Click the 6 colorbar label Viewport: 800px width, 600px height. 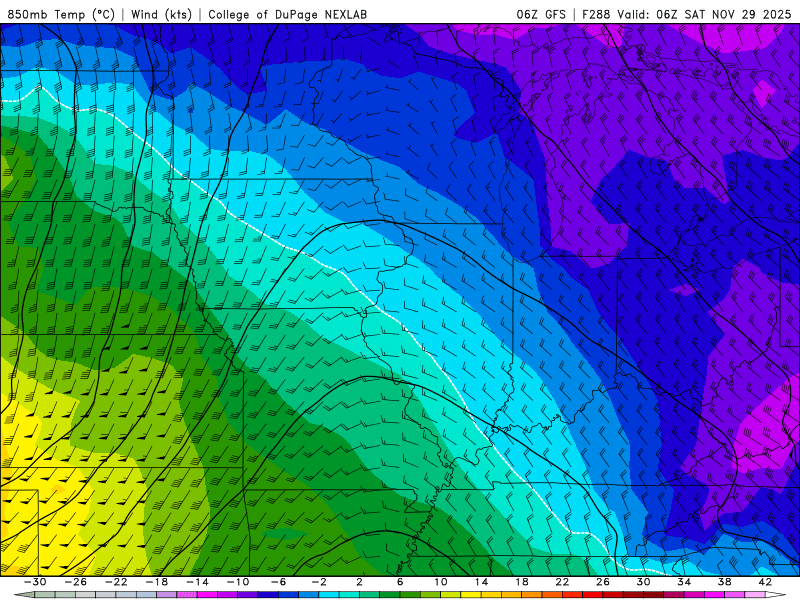[x=400, y=582]
